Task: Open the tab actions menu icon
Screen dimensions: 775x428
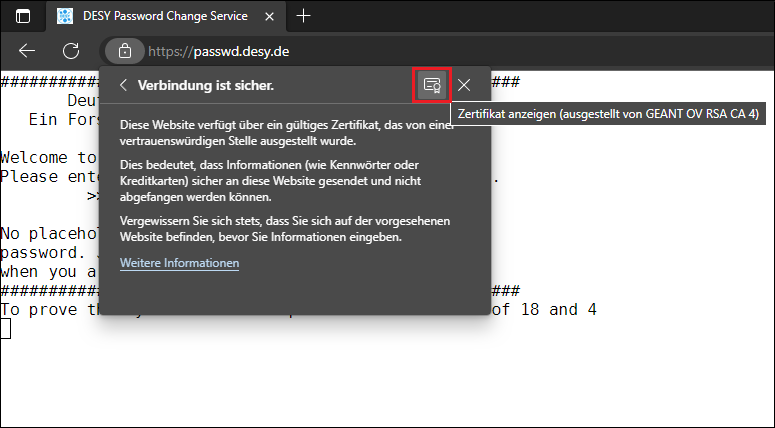Action: tap(23, 16)
